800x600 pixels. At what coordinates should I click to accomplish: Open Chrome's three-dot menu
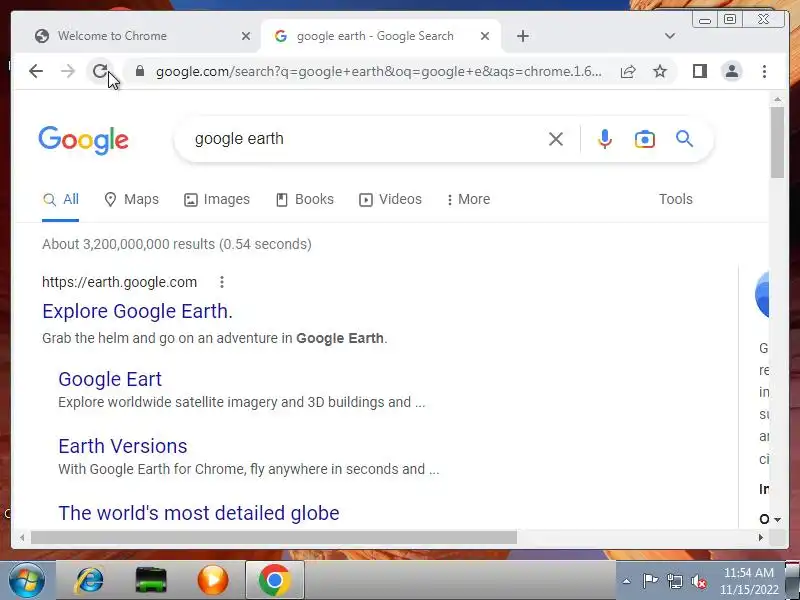click(x=764, y=71)
